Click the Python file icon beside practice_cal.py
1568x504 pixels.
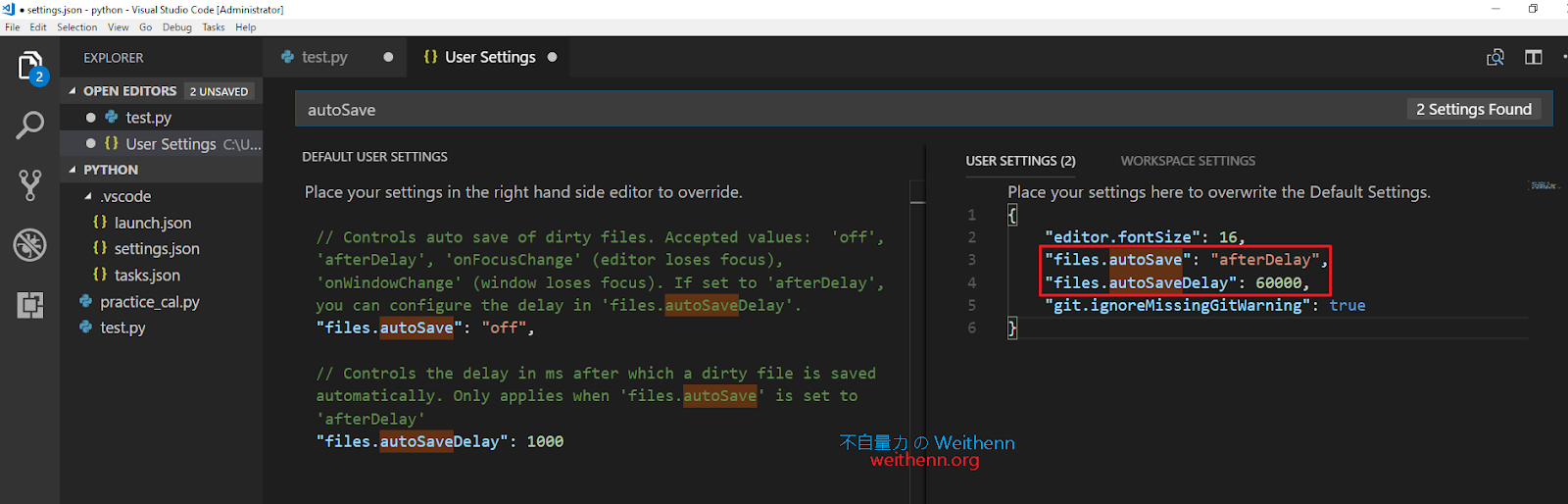click(x=86, y=301)
